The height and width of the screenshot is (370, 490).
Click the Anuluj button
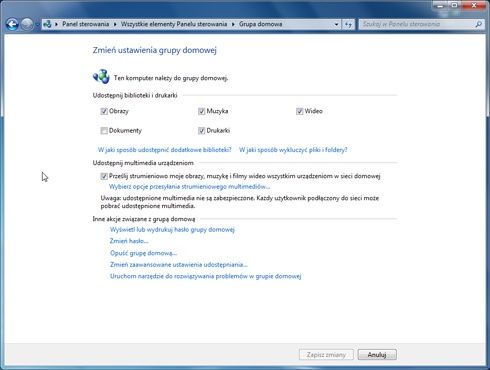(x=377, y=355)
